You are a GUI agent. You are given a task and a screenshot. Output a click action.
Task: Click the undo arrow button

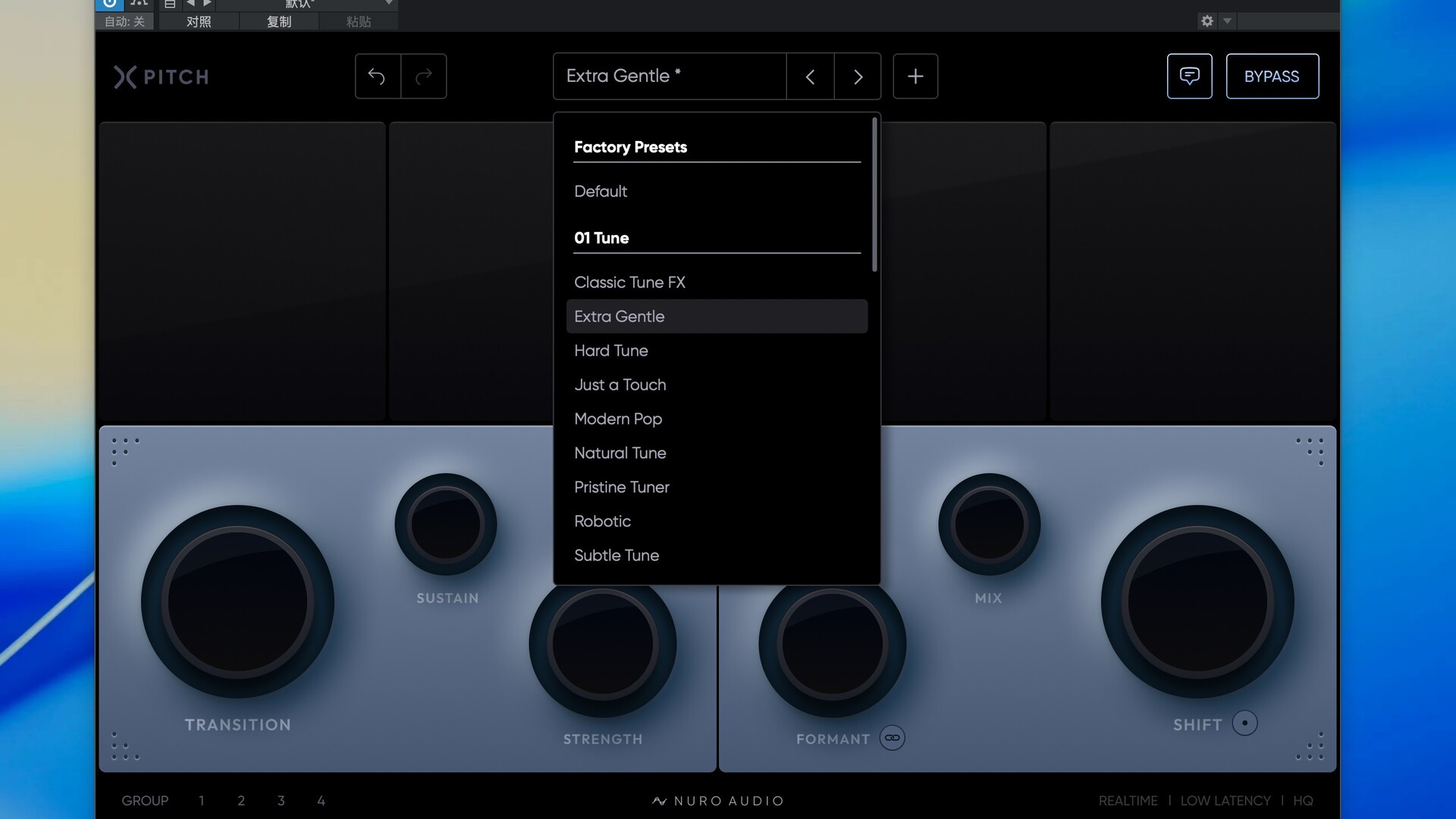pos(378,77)
